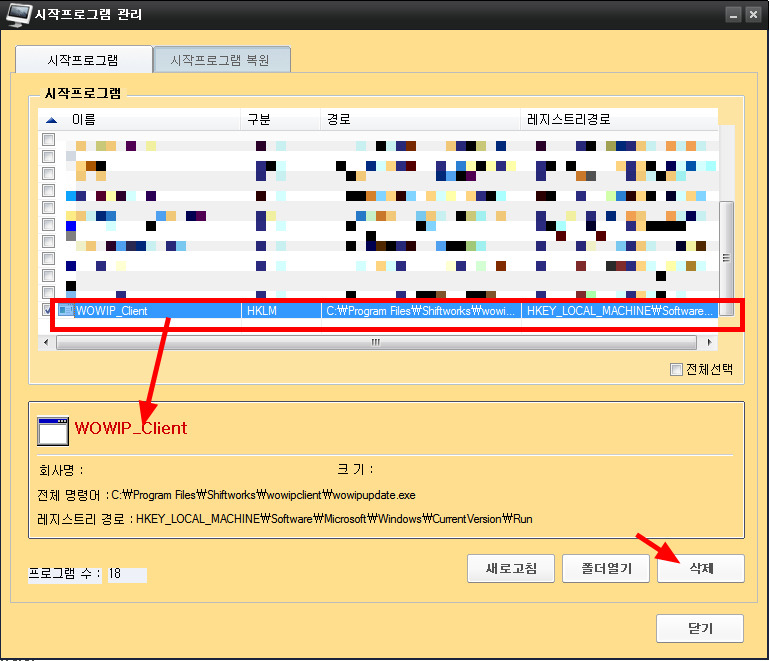Open folder with the 폴더열기 button
Viewport: 770px width, 661px height.
(605, 569)
